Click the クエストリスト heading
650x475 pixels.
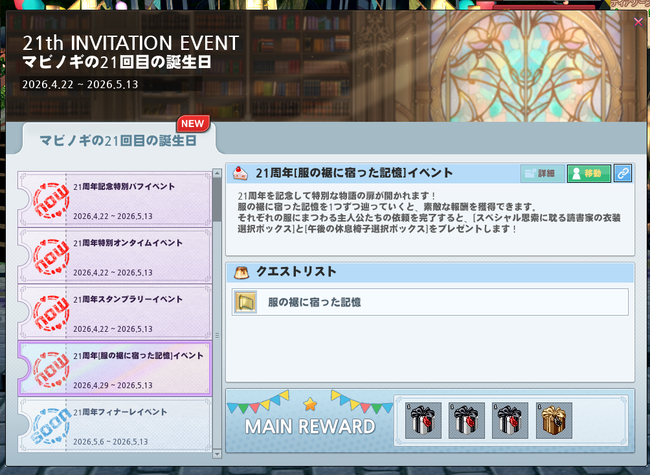296,271
